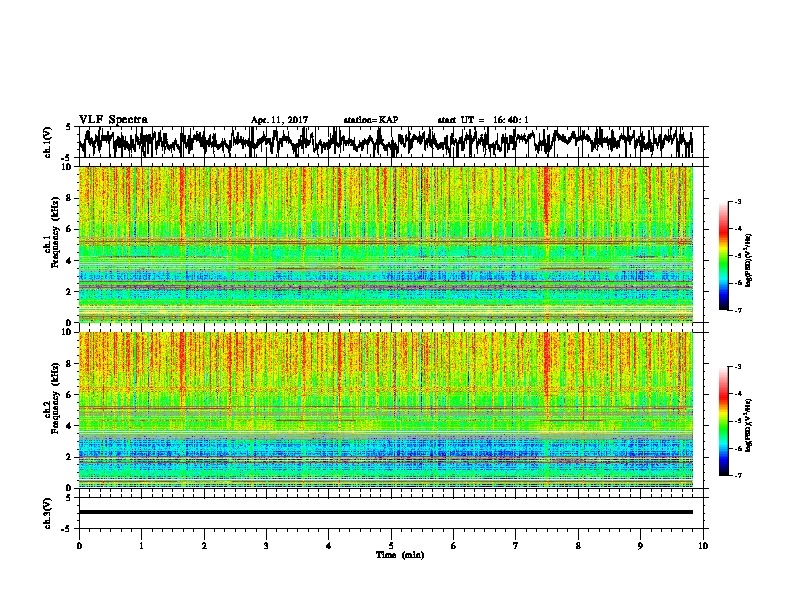The image size is (792, 612).
Task: Click the time axis tick label "5"
Action: point(391,546)
